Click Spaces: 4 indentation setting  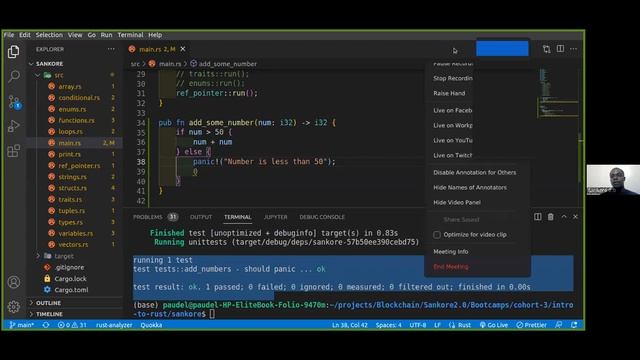pos(389,325)
